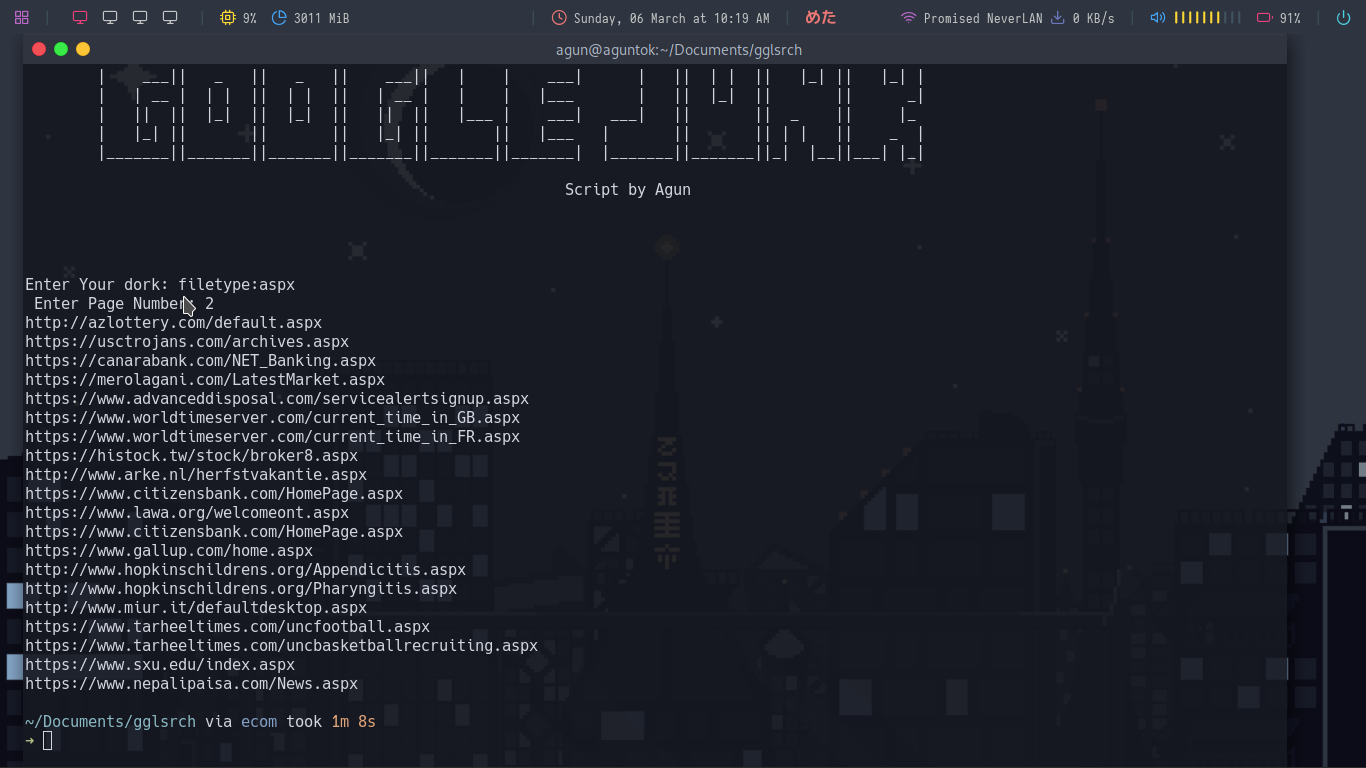Adjust the yellow volume bar level

pos(1207,18)
